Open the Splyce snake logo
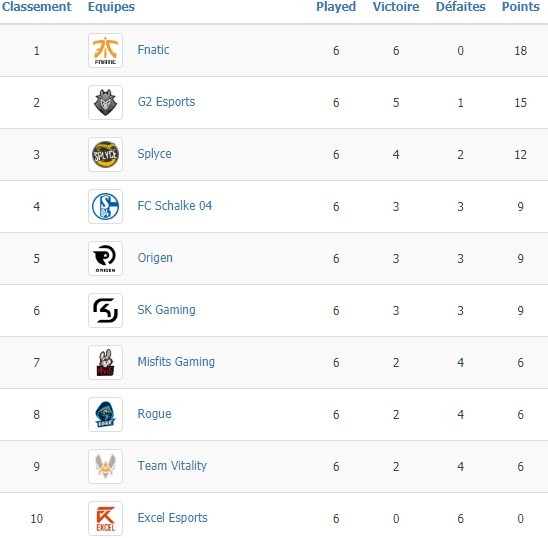Screen dimensions: 548x538 click(x=106, y=155)
